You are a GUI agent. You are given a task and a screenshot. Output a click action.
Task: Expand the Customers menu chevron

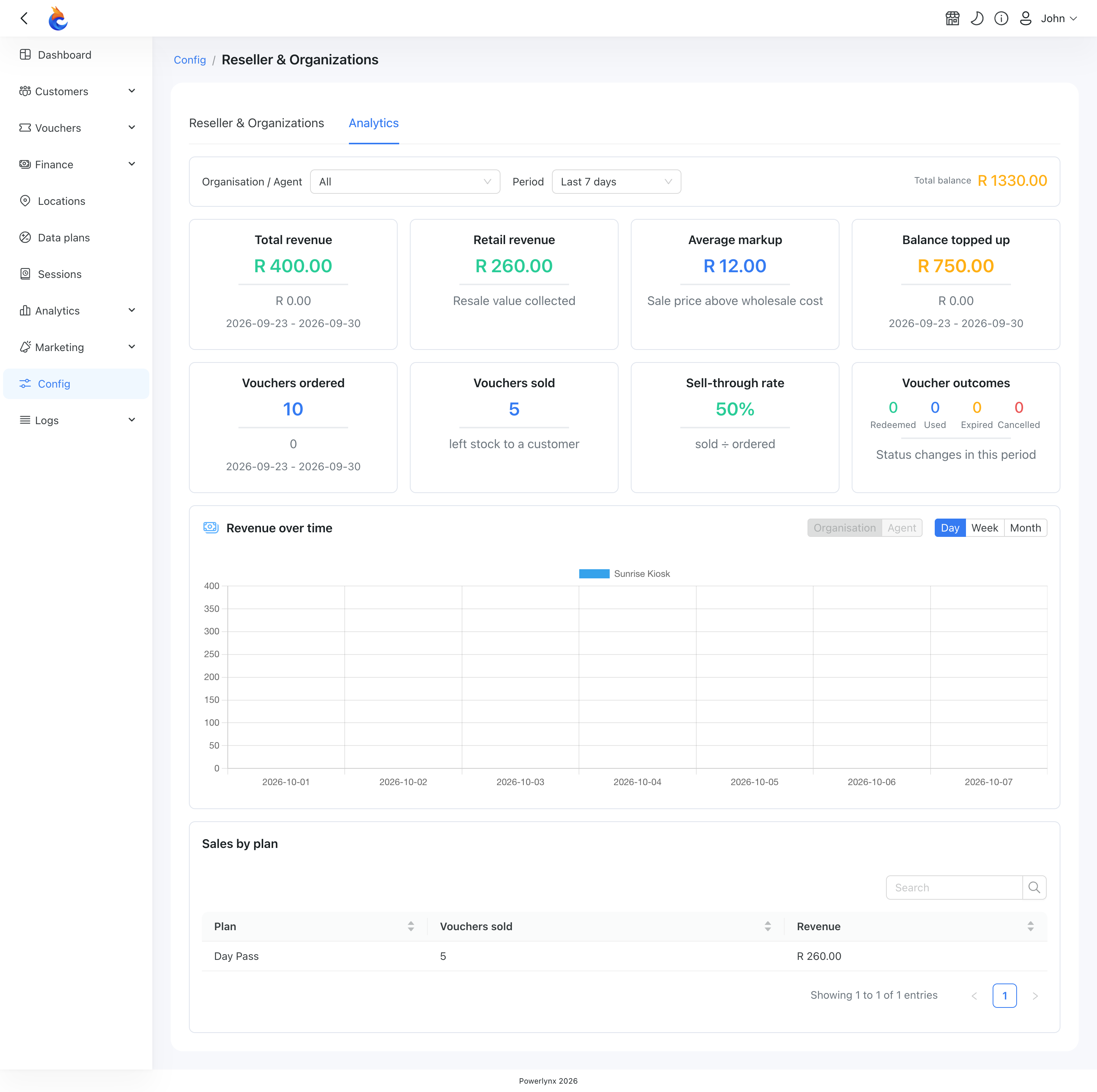tap(132, 91)
